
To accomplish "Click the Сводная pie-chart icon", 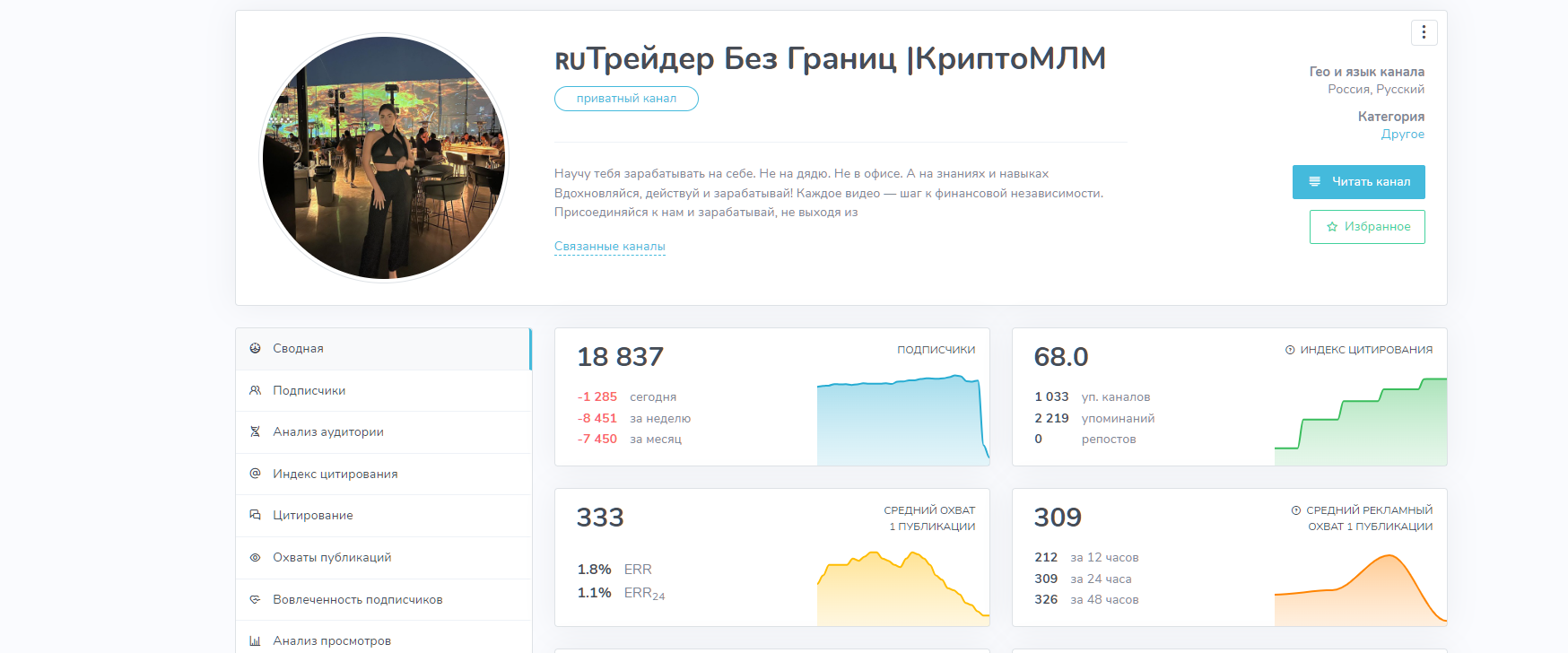I will (255, 348).
